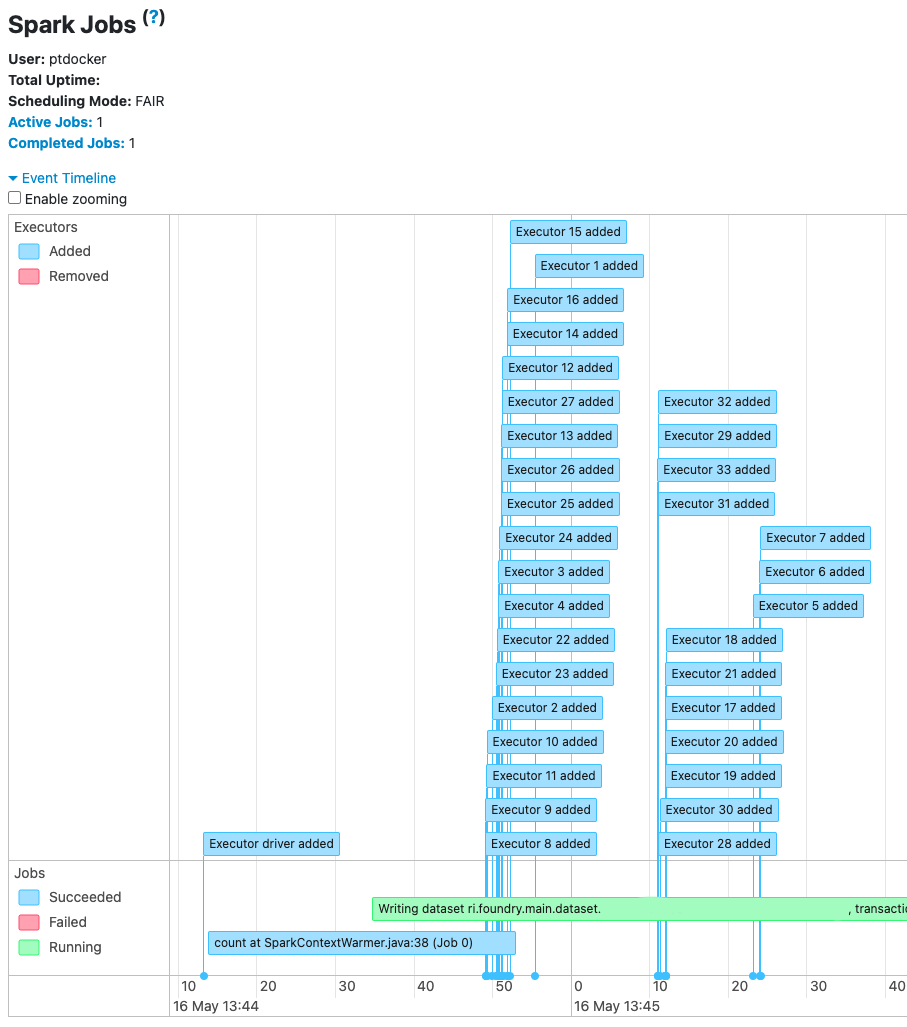Image resolution: width=907 pixels, height=1027 pixels.
Task: Select the Executor 9 added event
Action: click(541, 811)
